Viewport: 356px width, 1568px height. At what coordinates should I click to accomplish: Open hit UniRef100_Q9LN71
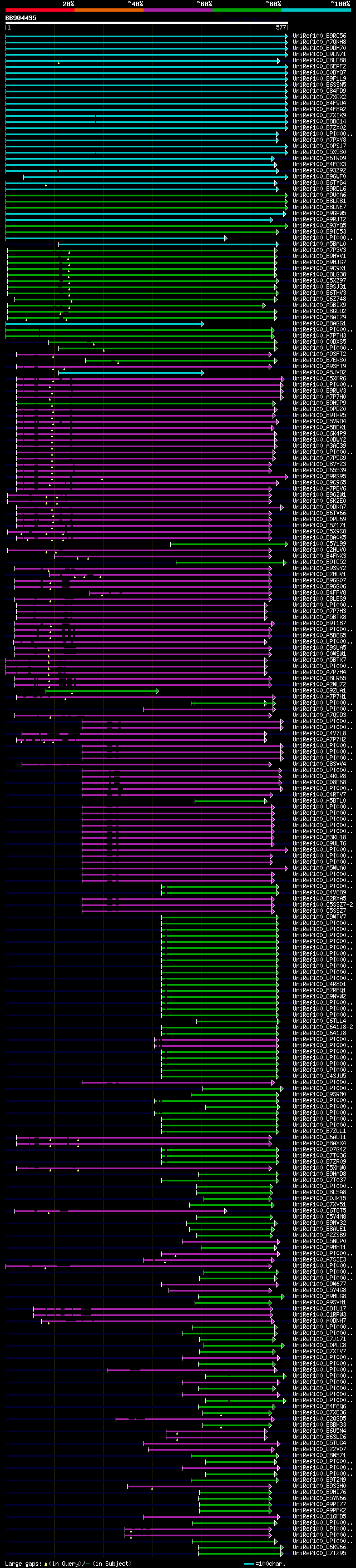click(x=319, y=54)
